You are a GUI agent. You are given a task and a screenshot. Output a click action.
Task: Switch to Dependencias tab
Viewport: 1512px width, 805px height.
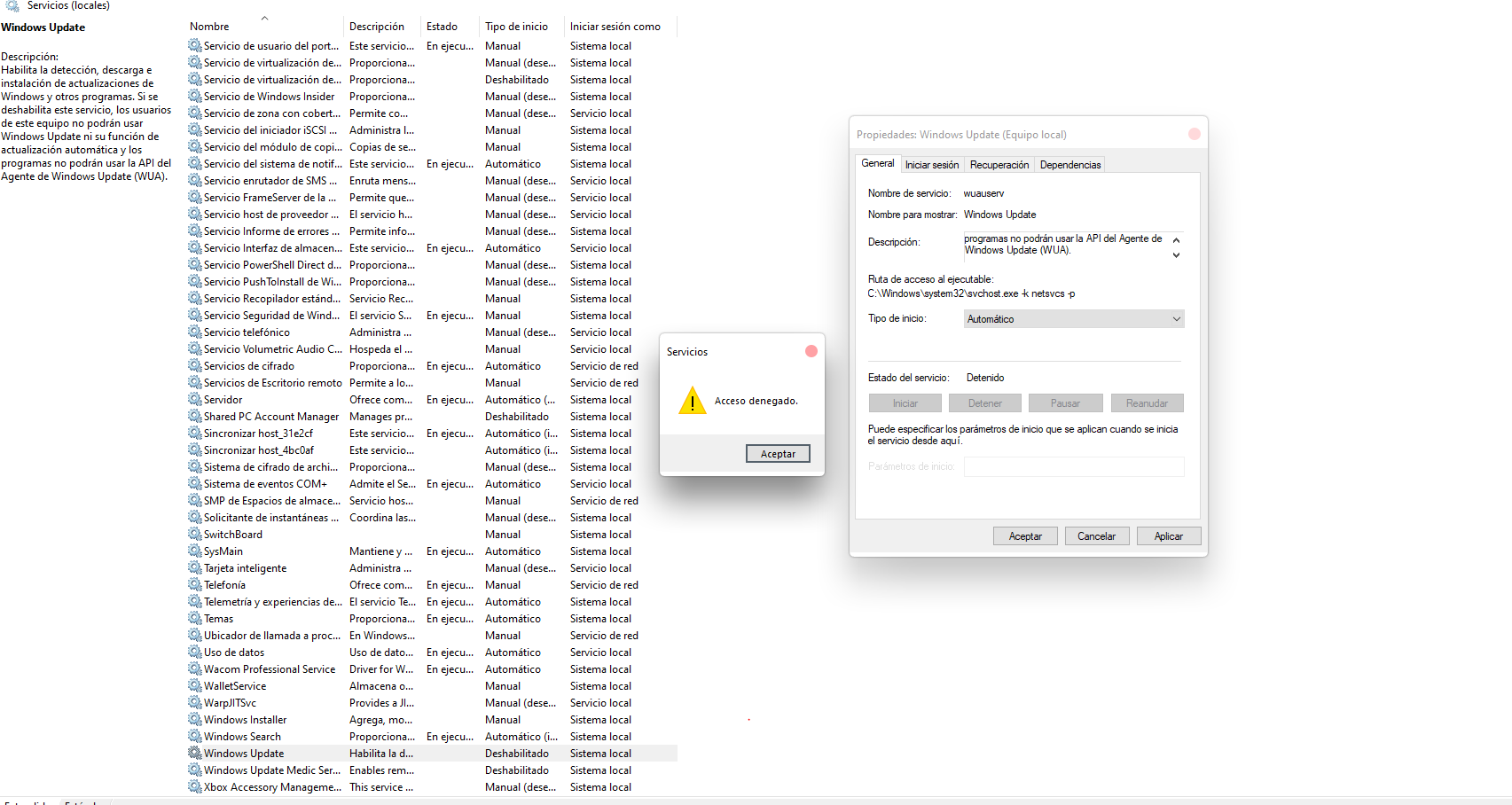(1070, 165)
